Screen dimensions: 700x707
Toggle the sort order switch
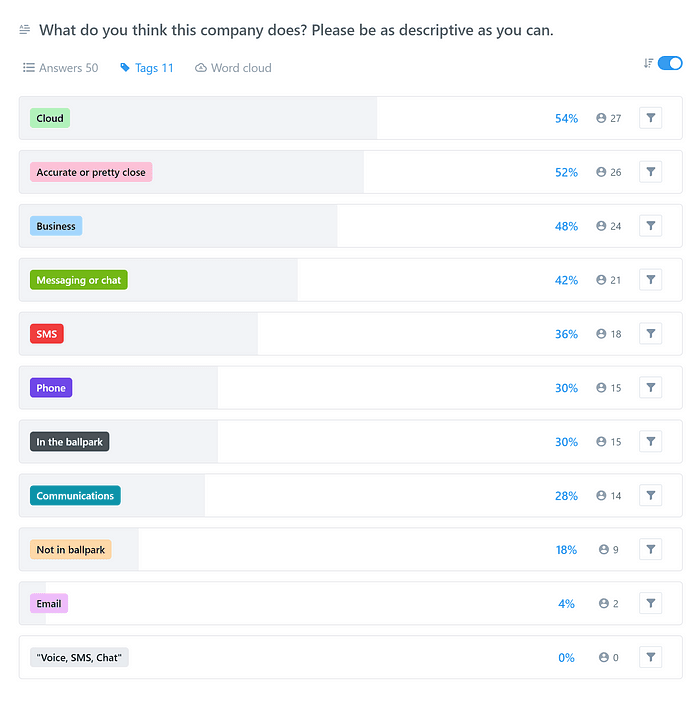670,63
